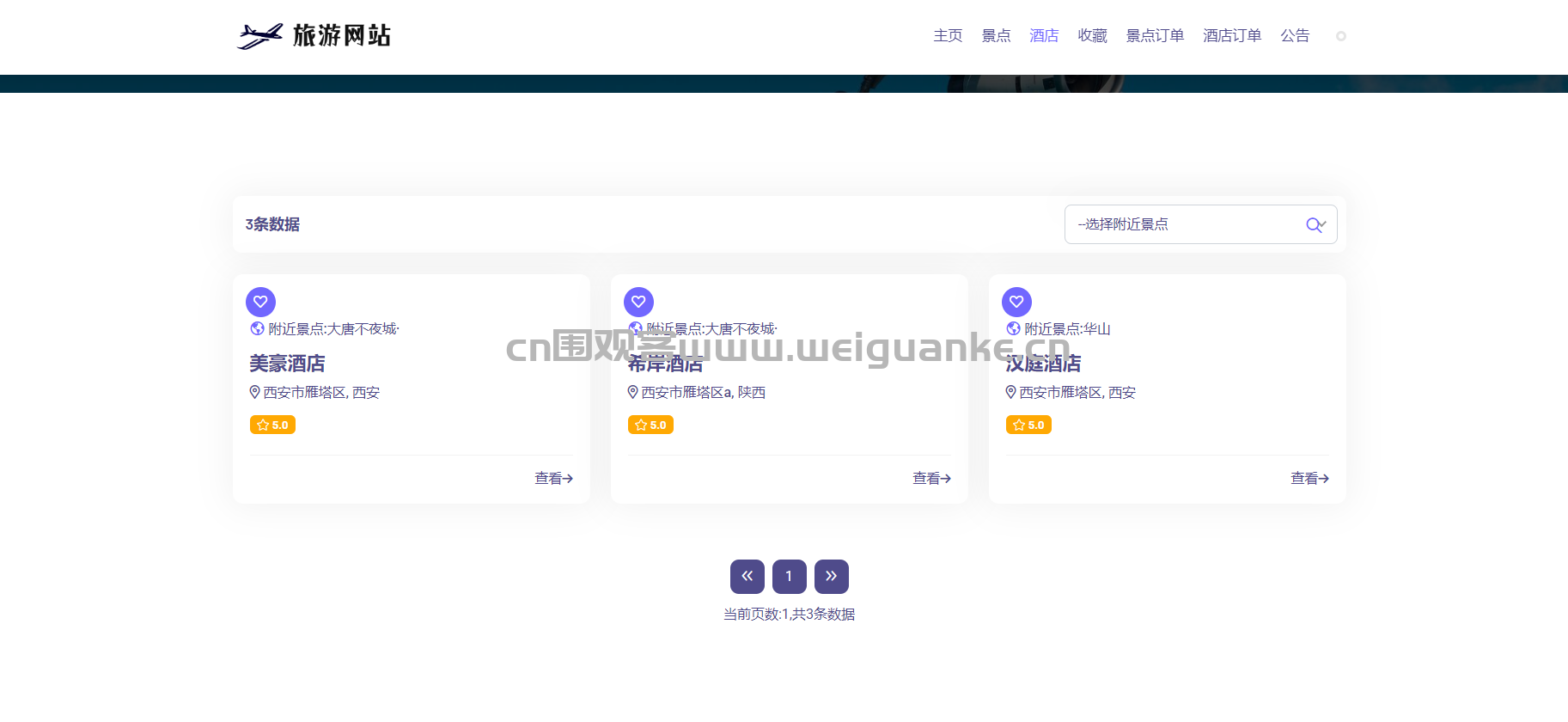Click the search magnifier icon in the filter

pyautogui.click(x=1314, y=225)
